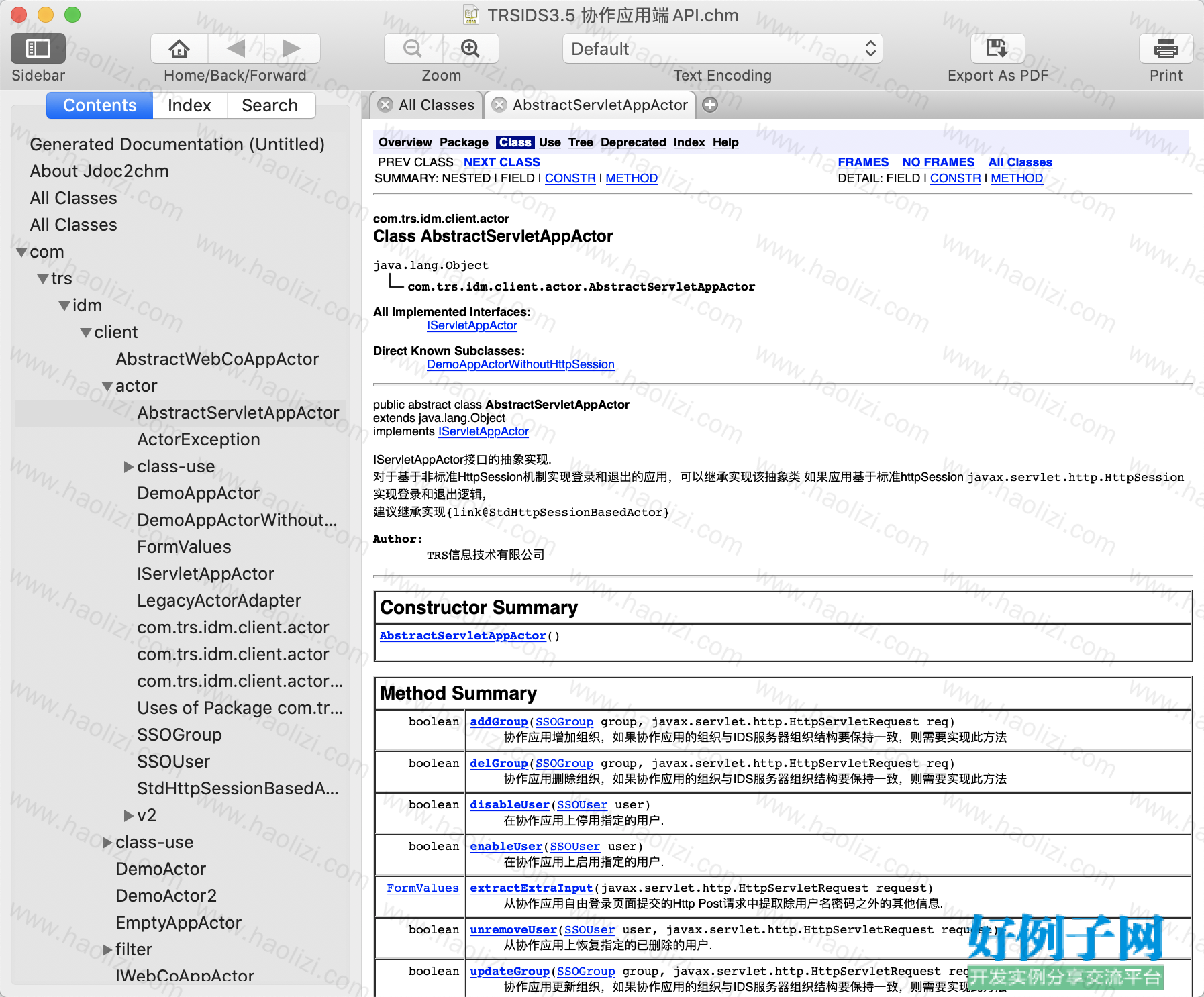Screen dimensions: 1204x997
Task: Select StdHttpSessionBasedA... in the tree
Action: [x=238, y=789]
